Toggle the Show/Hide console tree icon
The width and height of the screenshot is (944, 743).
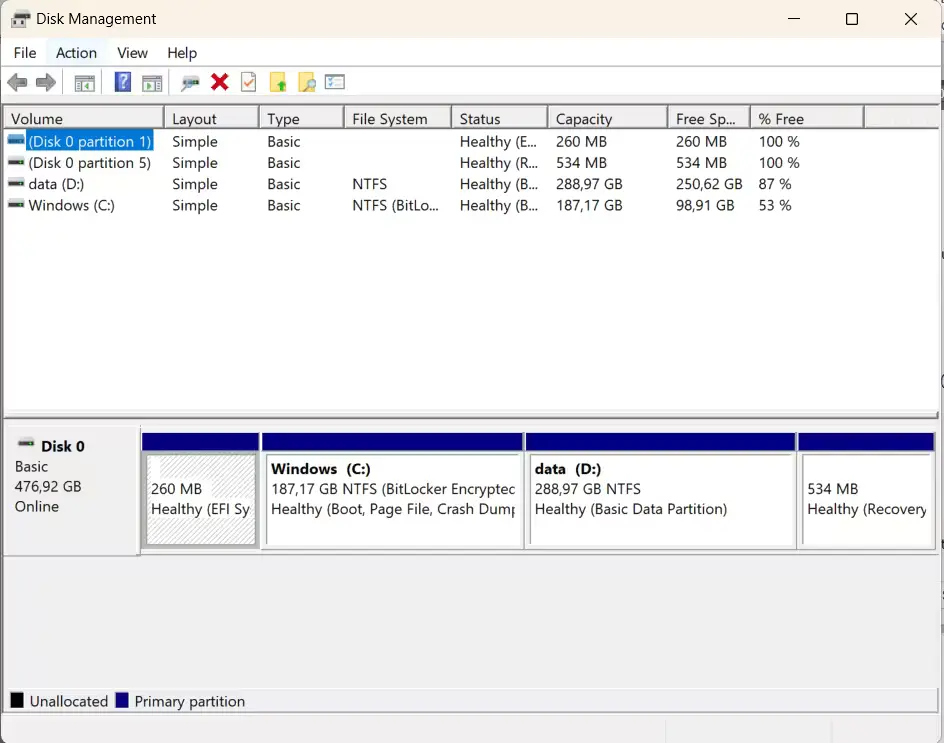pos(85,82)
